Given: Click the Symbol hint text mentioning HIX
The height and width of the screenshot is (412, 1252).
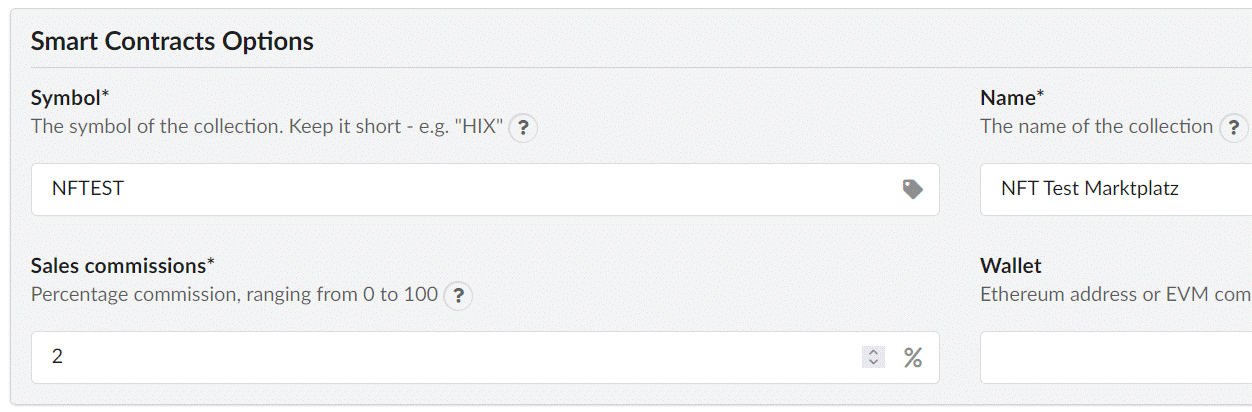Looking at the screenshot, I should (267, 127).
